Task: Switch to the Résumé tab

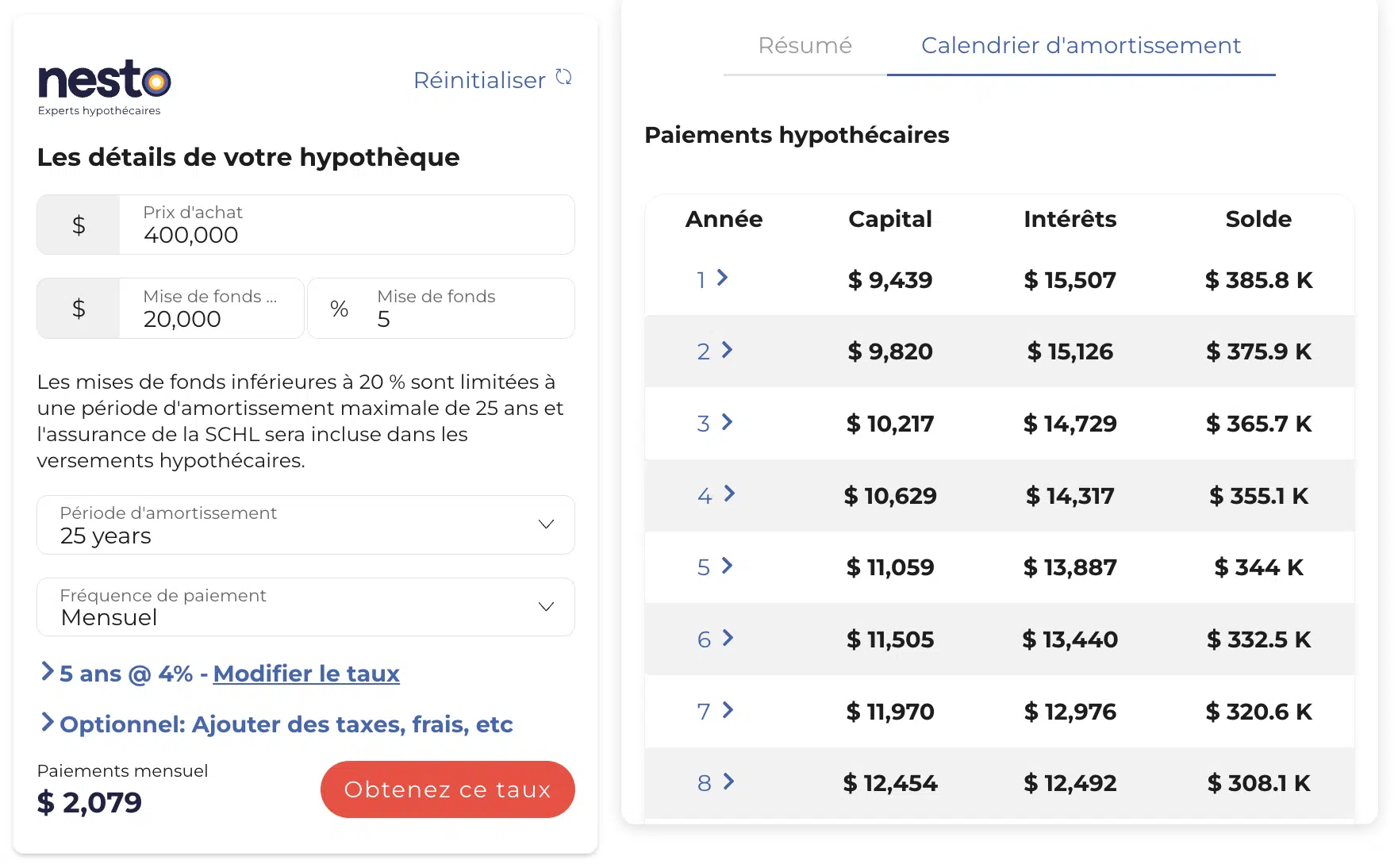Action: click(805, 45)
